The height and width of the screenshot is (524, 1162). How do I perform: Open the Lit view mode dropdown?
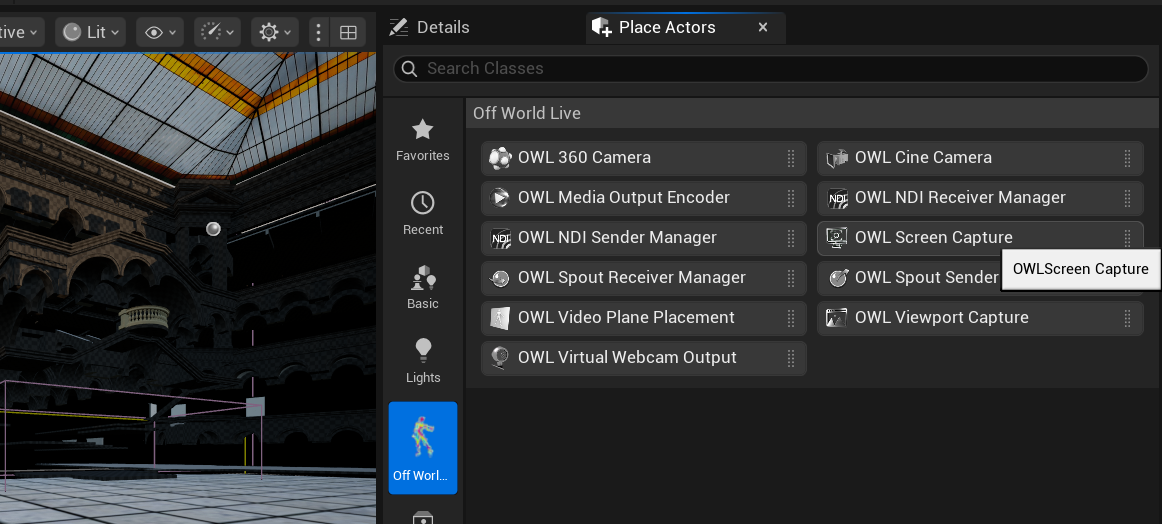[x=90, y=32]
